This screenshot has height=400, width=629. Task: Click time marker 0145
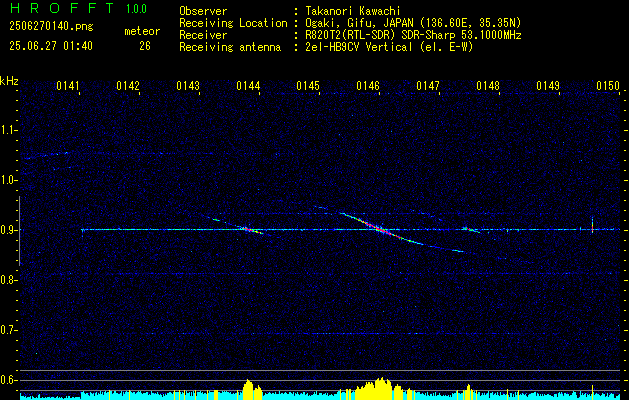coord(308,86)
